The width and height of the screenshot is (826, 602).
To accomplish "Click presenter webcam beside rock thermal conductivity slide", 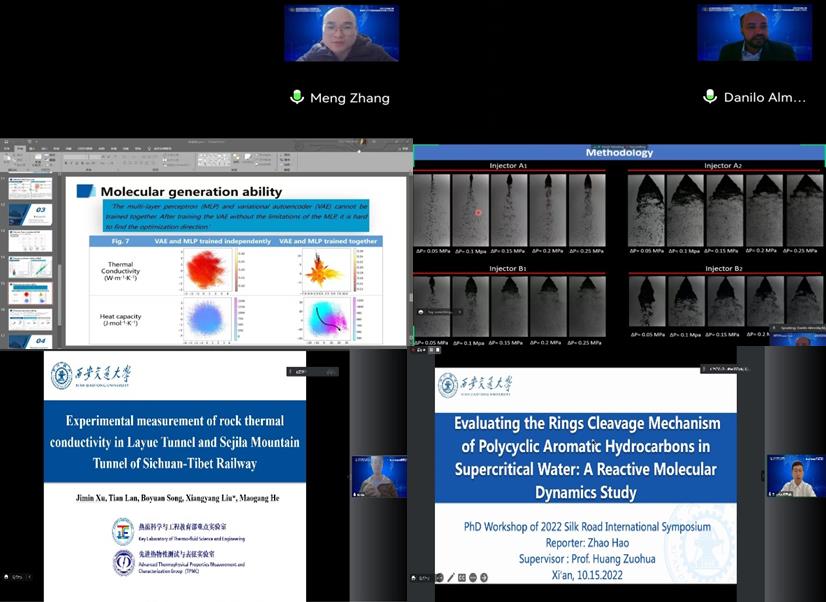I will point(378,477).
